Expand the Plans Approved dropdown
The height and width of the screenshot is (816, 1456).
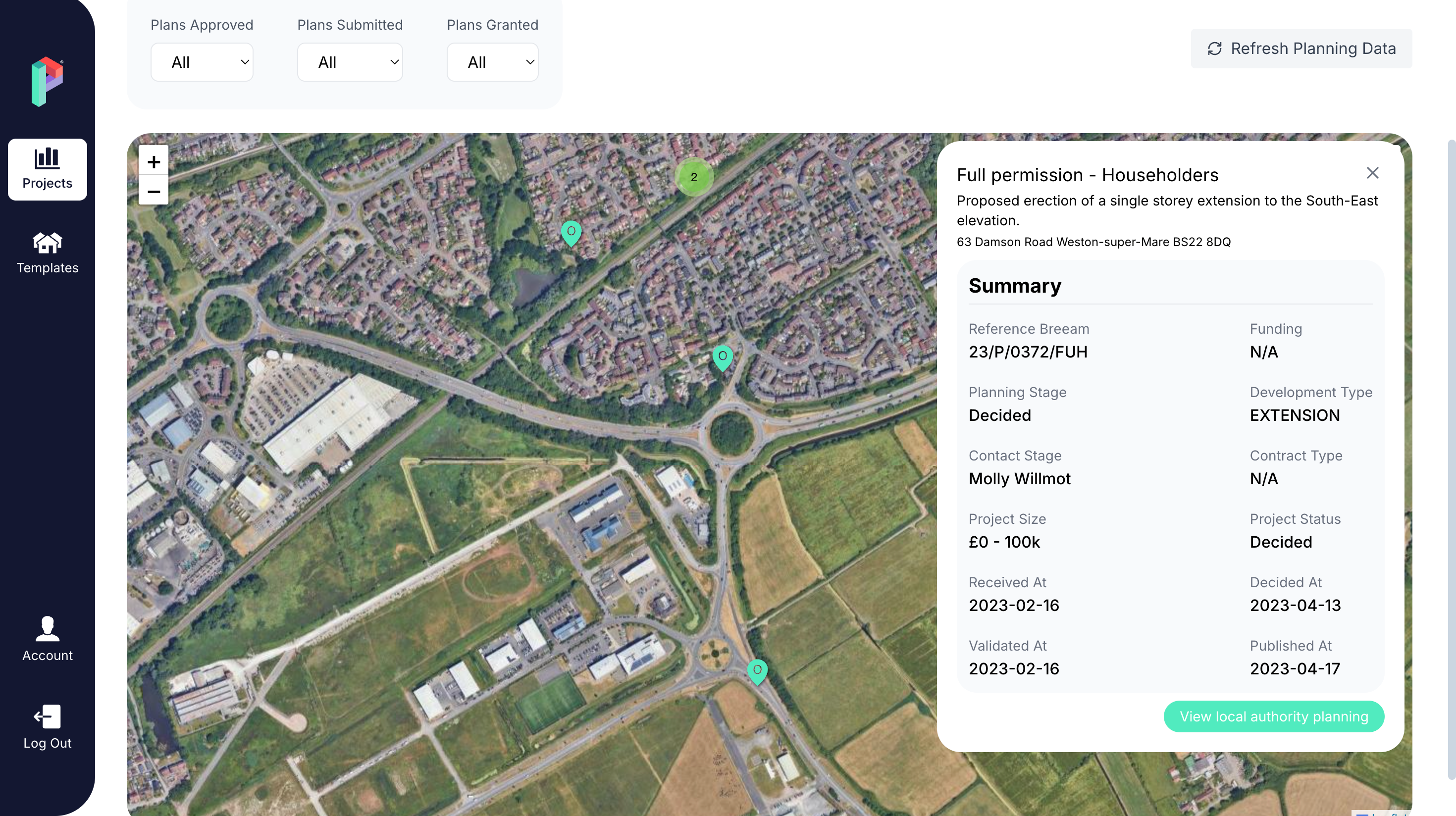[x=202, y=62]
